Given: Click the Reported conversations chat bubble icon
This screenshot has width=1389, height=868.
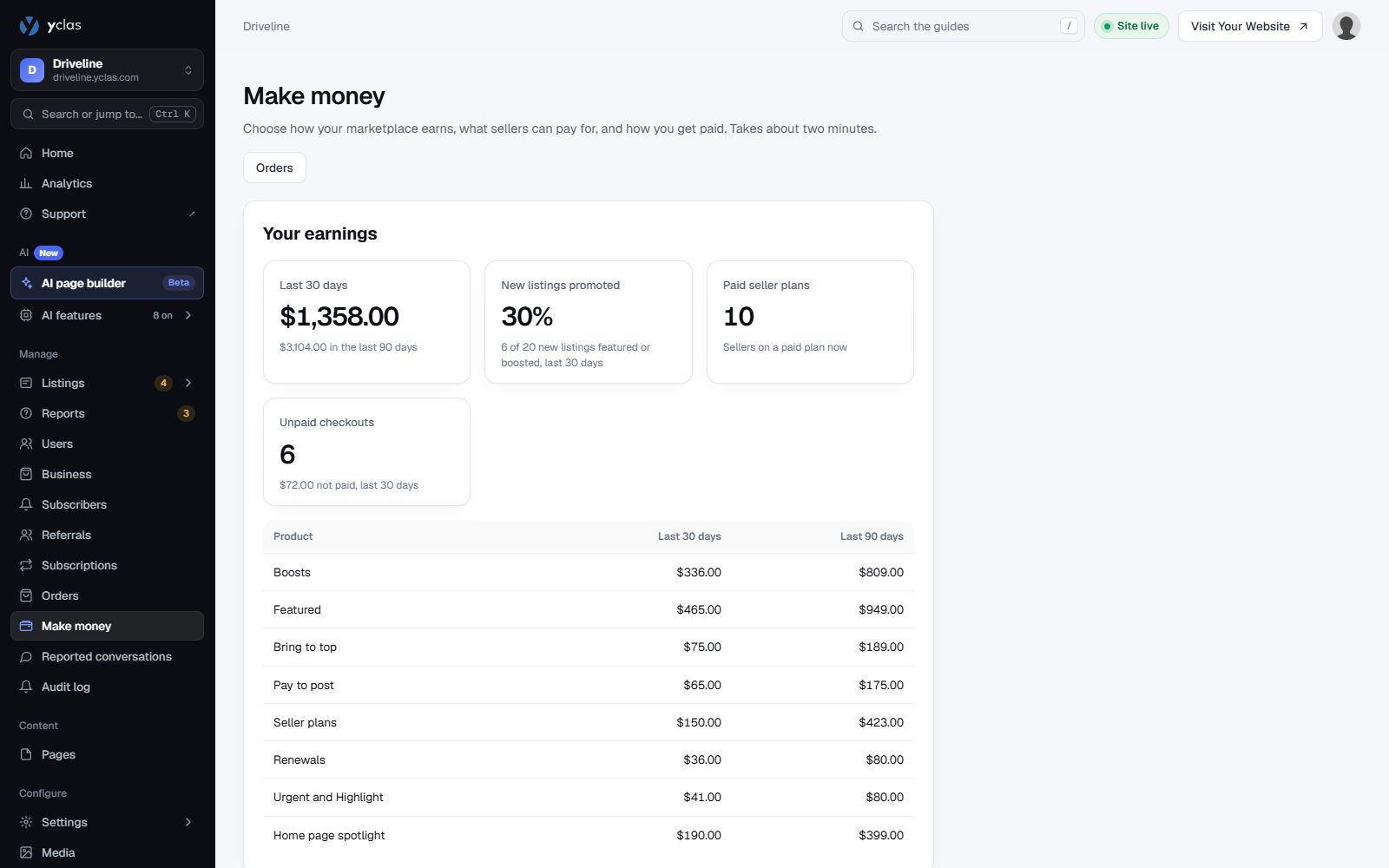Looking at the screenshot, I should click(x=26, y=656).
